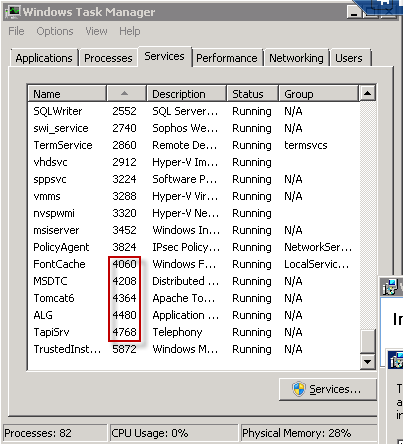
Task: Click the 'LocalServic...' group cell
Action: click(317, 264)
